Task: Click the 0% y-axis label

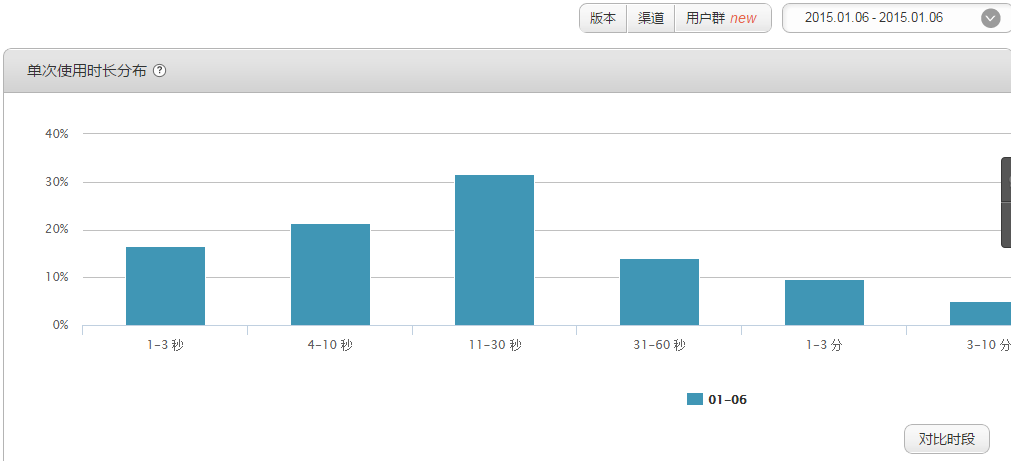Action: 60,325
